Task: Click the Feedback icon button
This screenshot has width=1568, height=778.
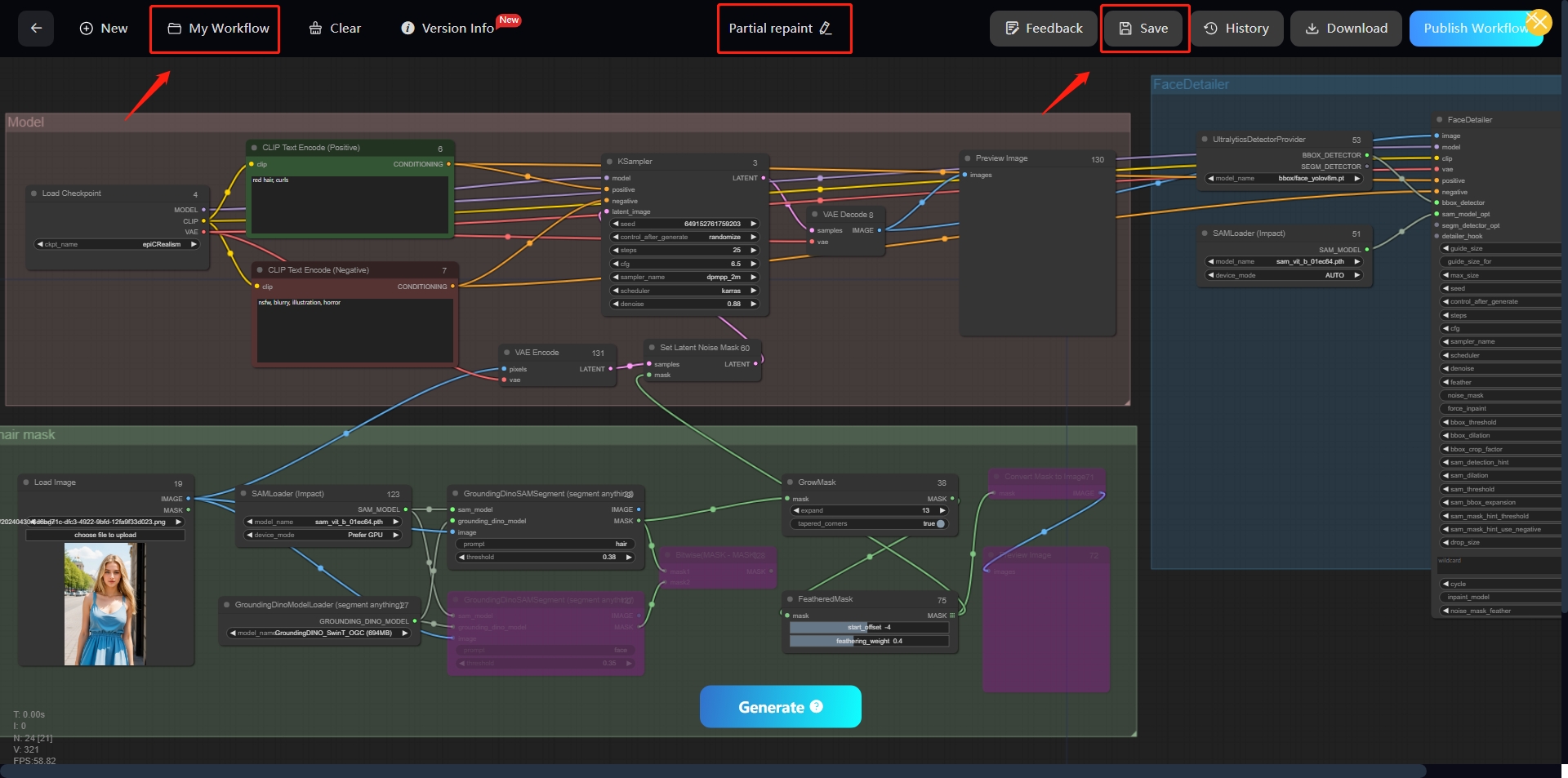Action: pos(1010,28)
